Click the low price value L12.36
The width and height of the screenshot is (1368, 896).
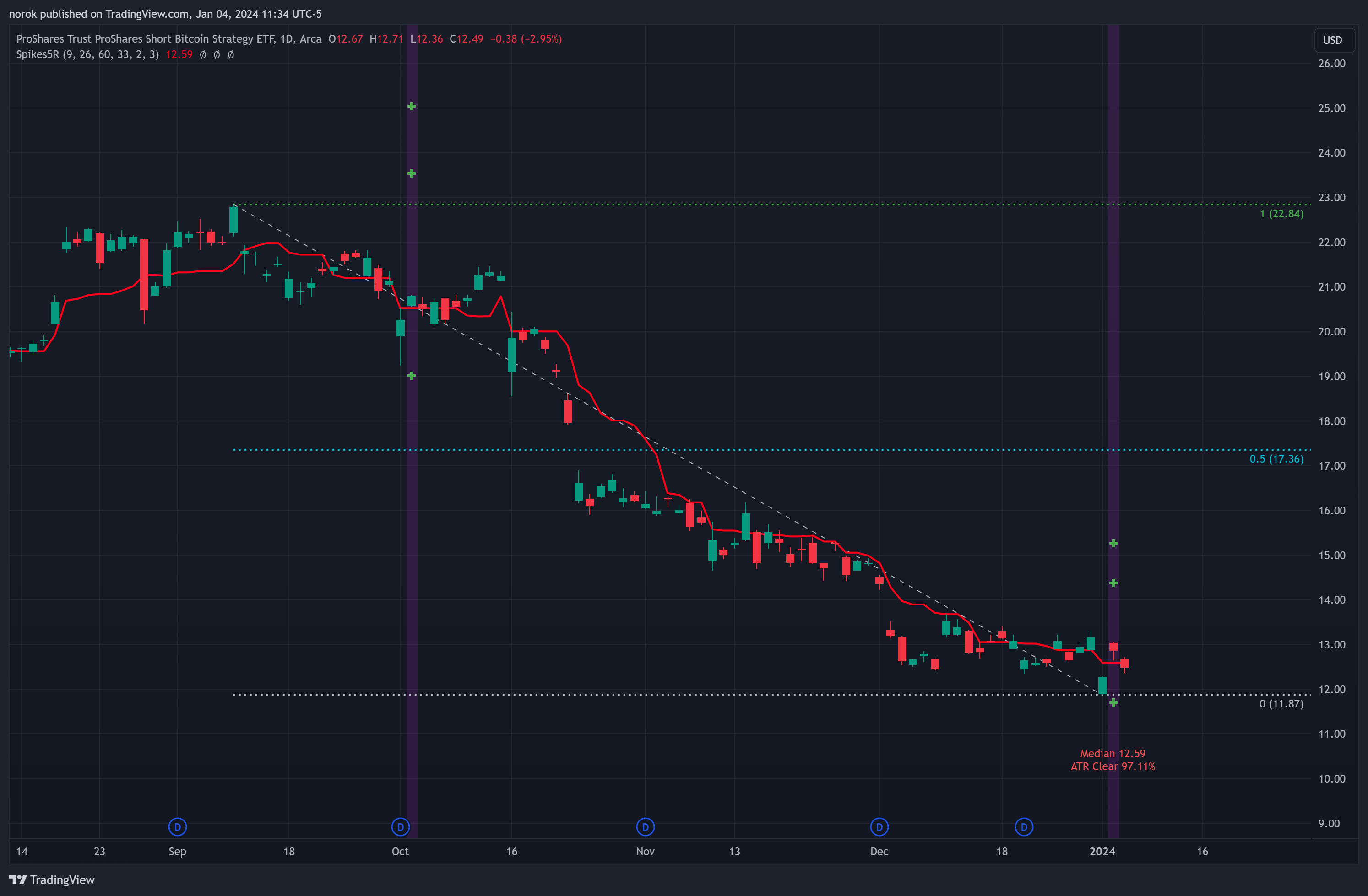[427, 38]
